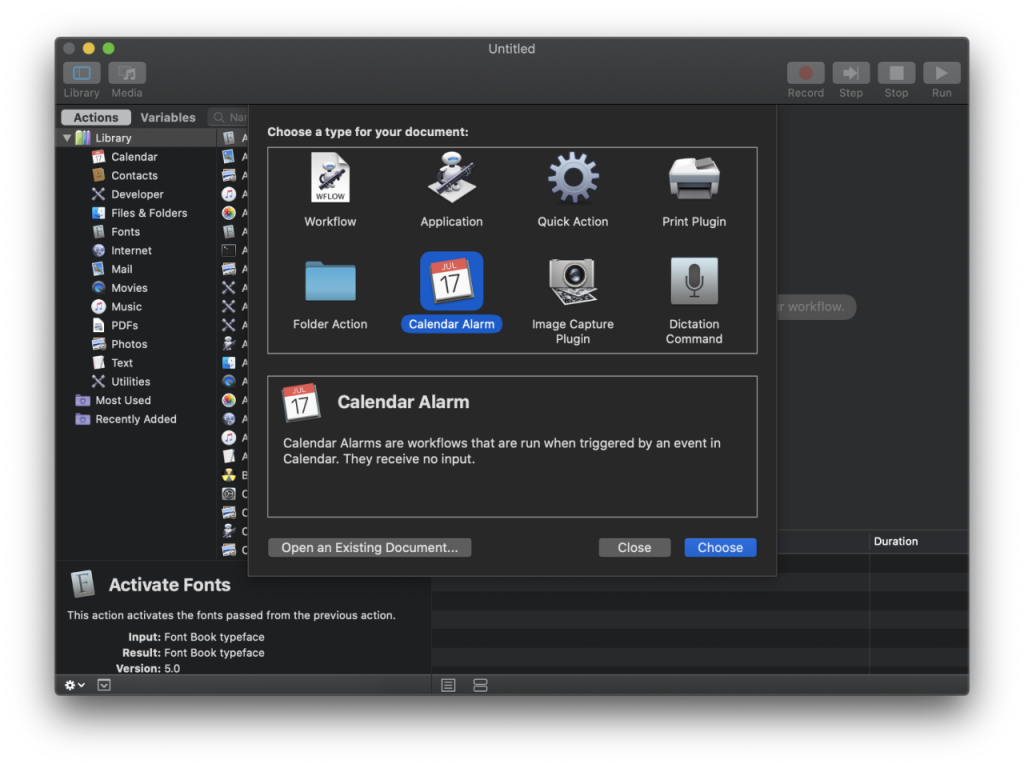Viewport: 1024px width, 768px height.
Task: Switch to the Variables tab
Action: click(168, 118)
